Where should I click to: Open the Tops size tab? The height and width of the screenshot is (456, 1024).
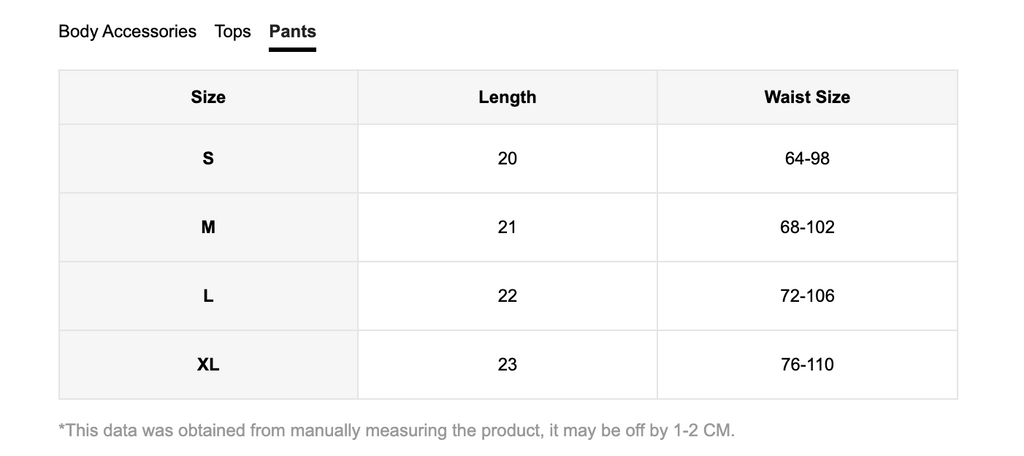pos(232,31)
